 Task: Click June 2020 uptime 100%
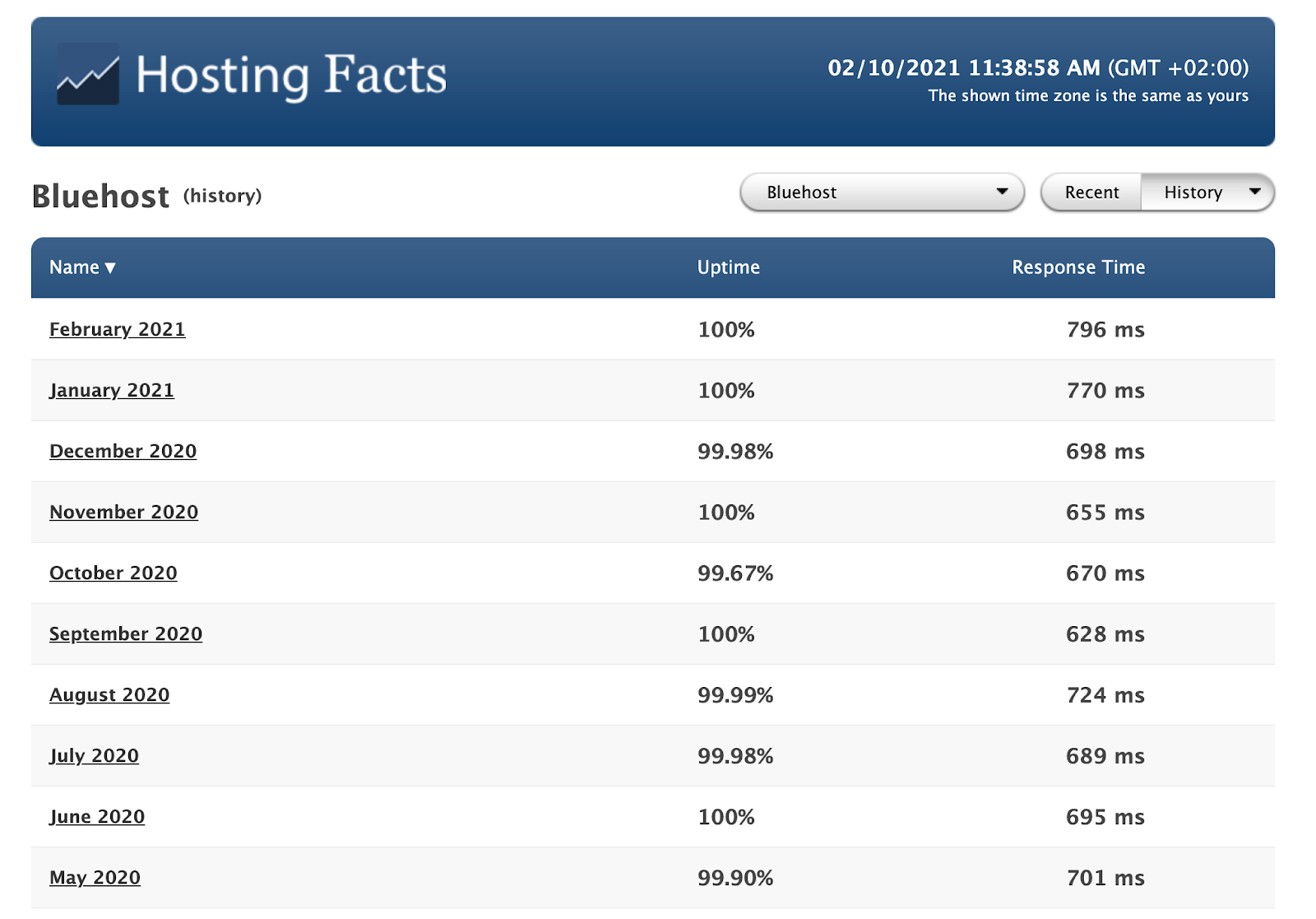tap(726, 816)
